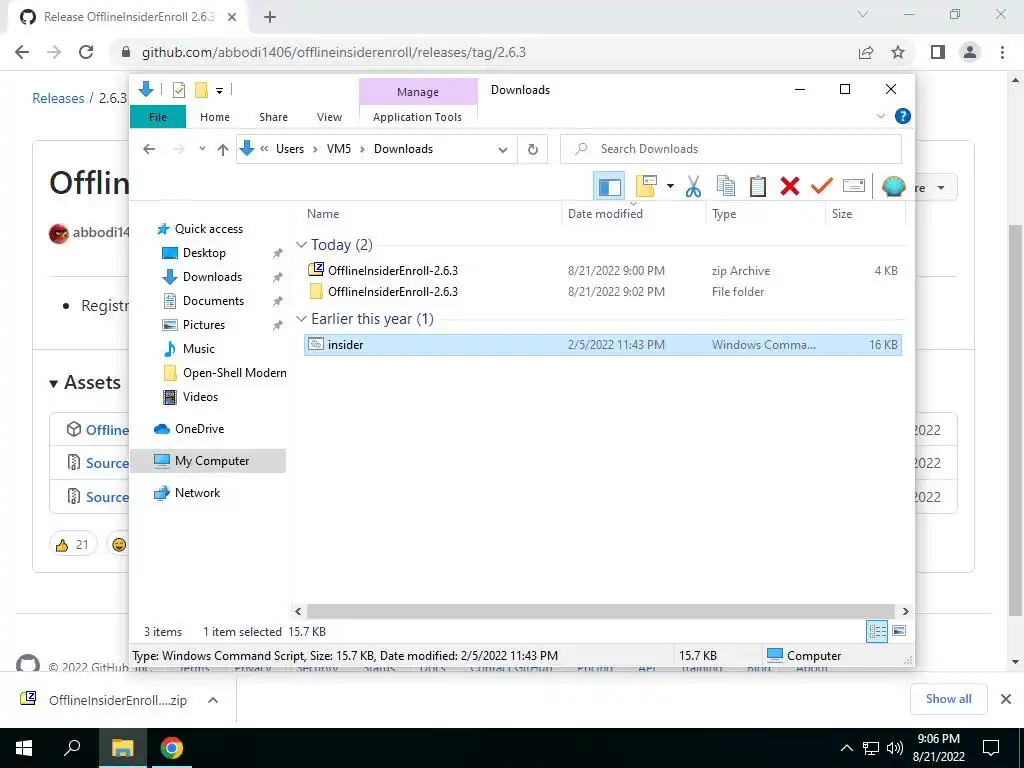Open the Customize Quick Access Toolbar dropdown
1024x768 pixels.
pyautogui.click(x=219, y=91)
